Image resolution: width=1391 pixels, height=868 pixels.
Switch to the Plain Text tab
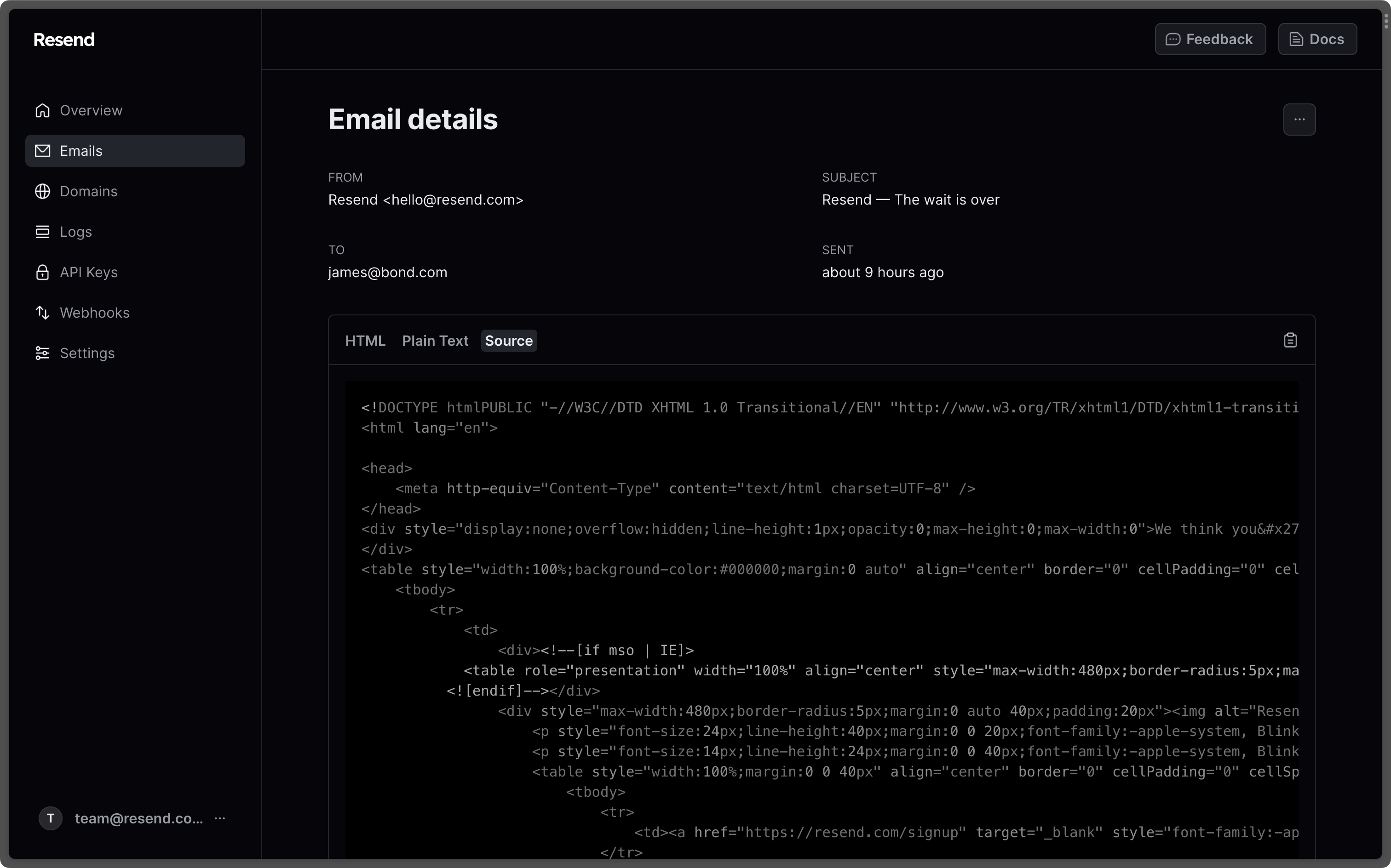click(x=435, y=340)
